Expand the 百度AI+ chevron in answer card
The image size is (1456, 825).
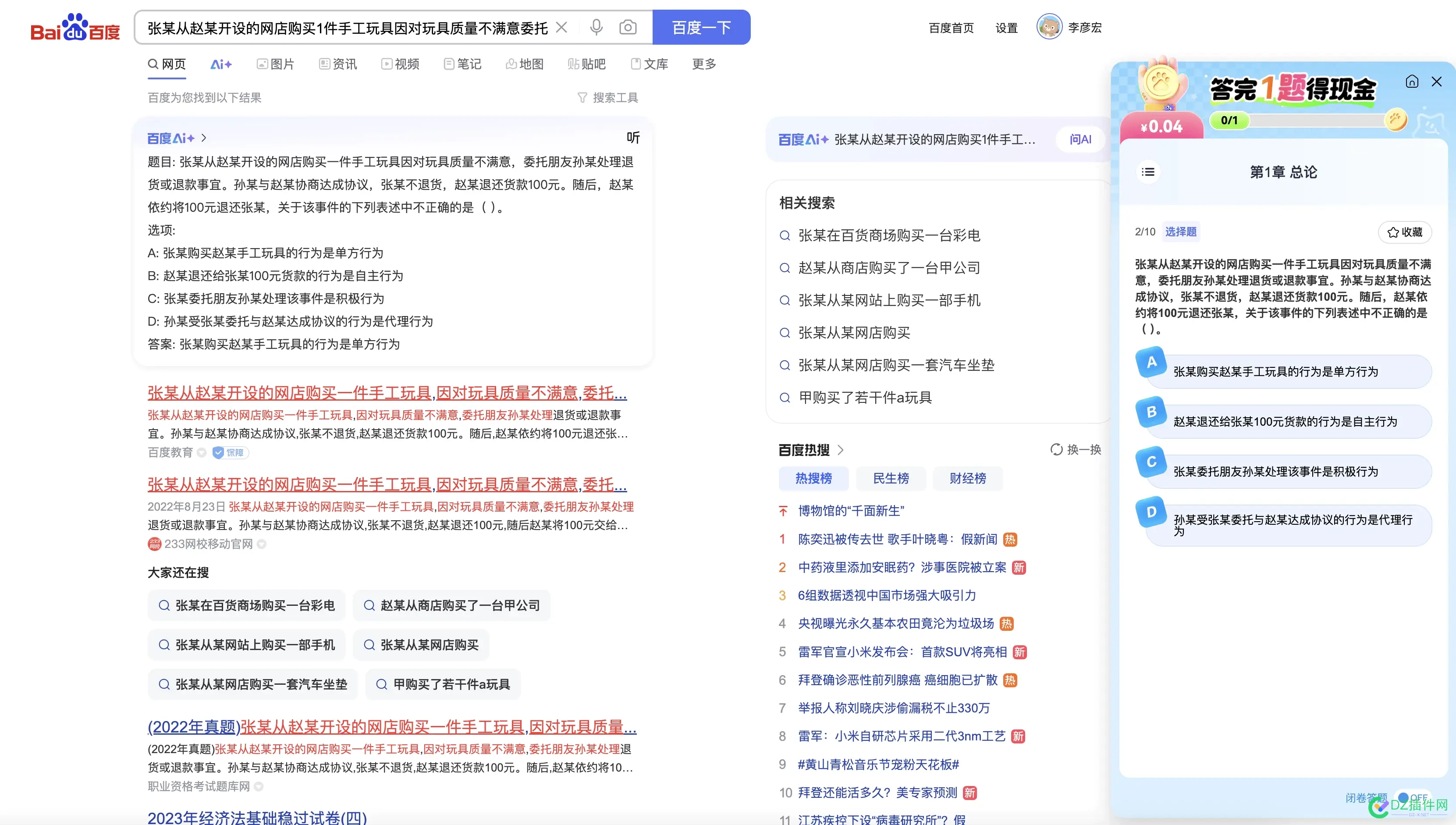(204, 138)
